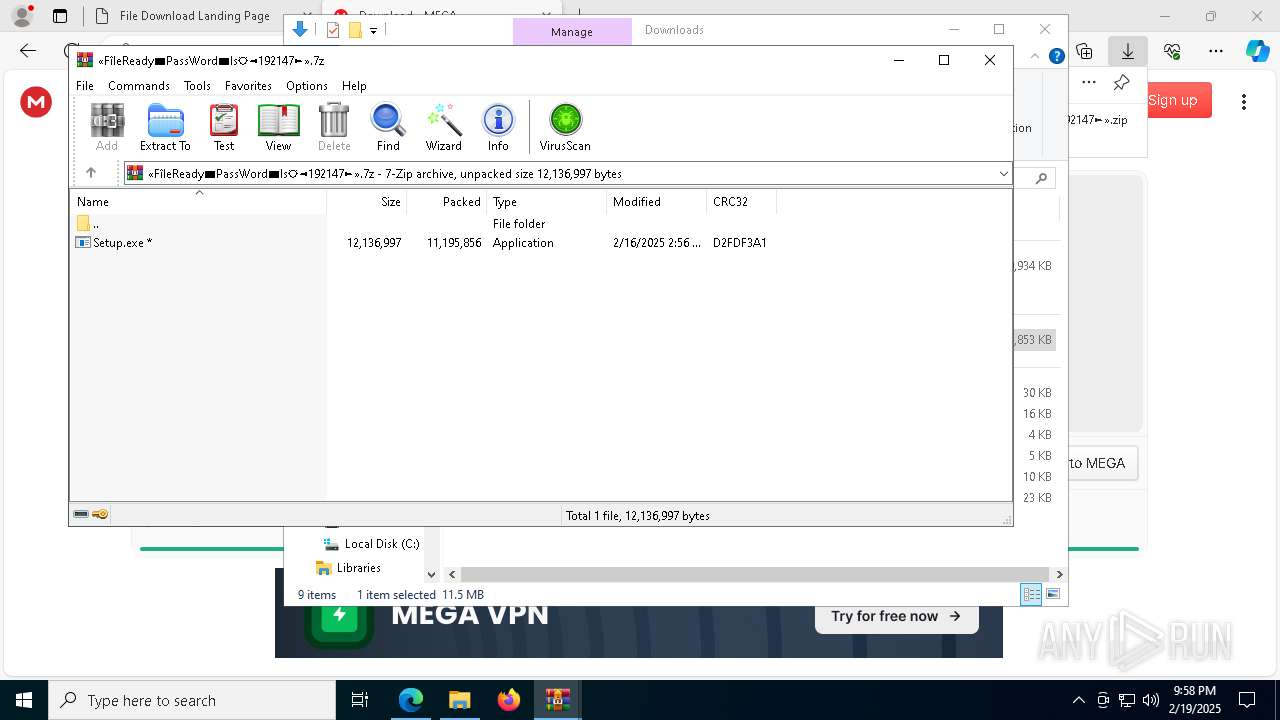1280x720 pixels.
Task: Open the Commands menu
Action: 139,86
